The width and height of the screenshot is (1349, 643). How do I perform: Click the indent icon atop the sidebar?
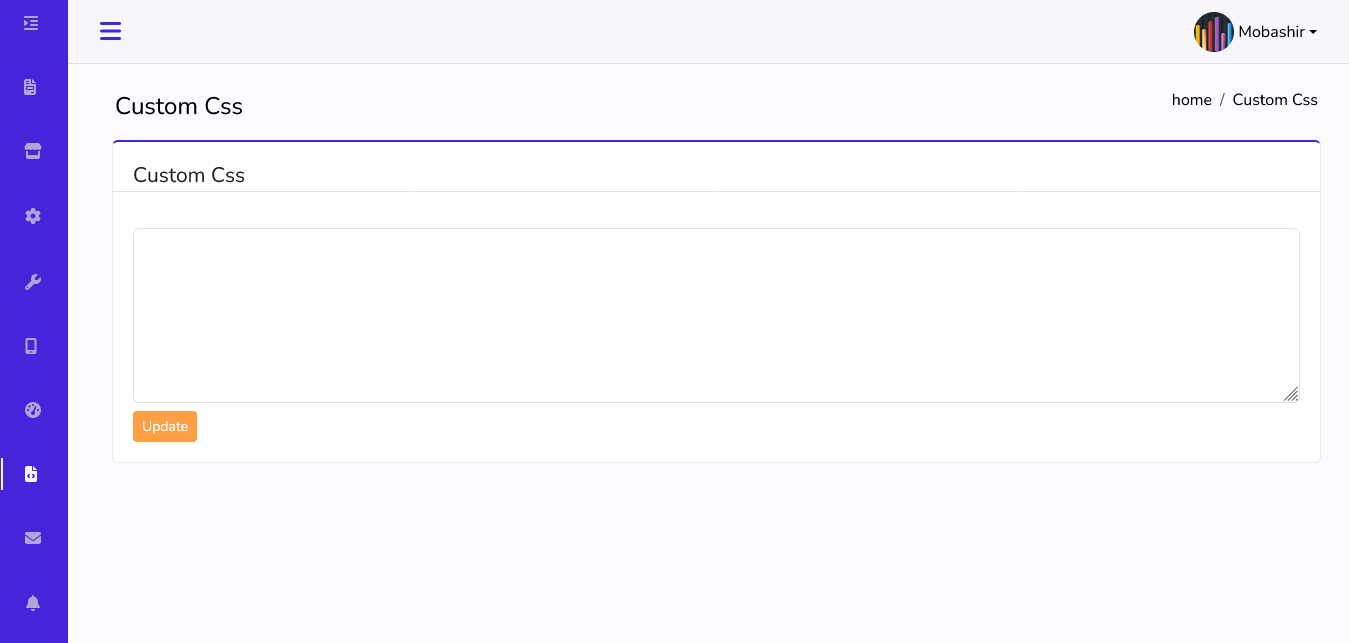31,23
